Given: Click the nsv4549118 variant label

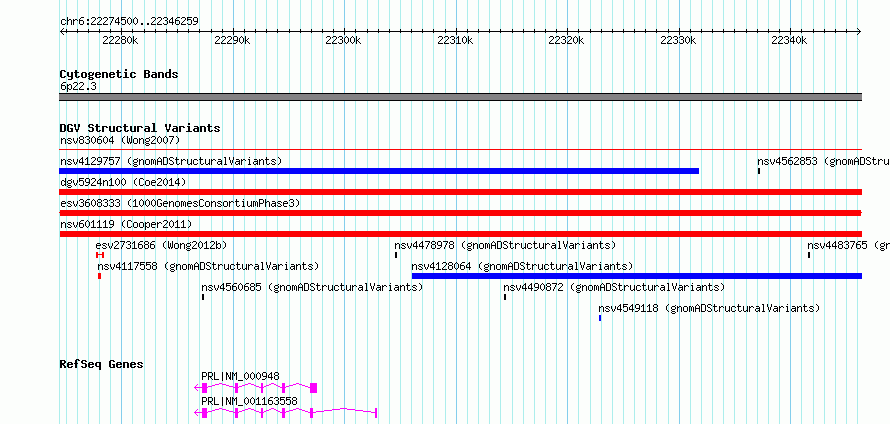Looking at the screenshot, I should (x=710, y=308).
